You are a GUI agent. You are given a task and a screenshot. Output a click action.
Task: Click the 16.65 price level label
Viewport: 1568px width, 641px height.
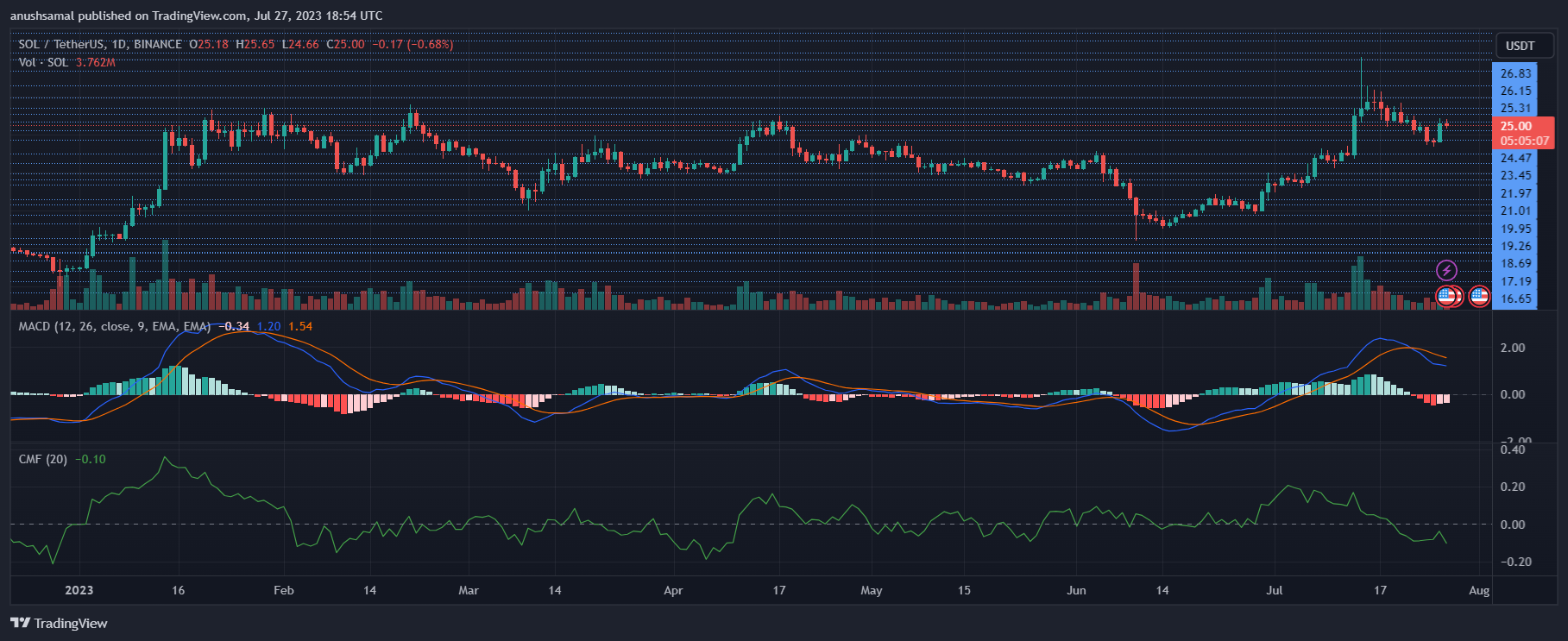click(1515, 299)
